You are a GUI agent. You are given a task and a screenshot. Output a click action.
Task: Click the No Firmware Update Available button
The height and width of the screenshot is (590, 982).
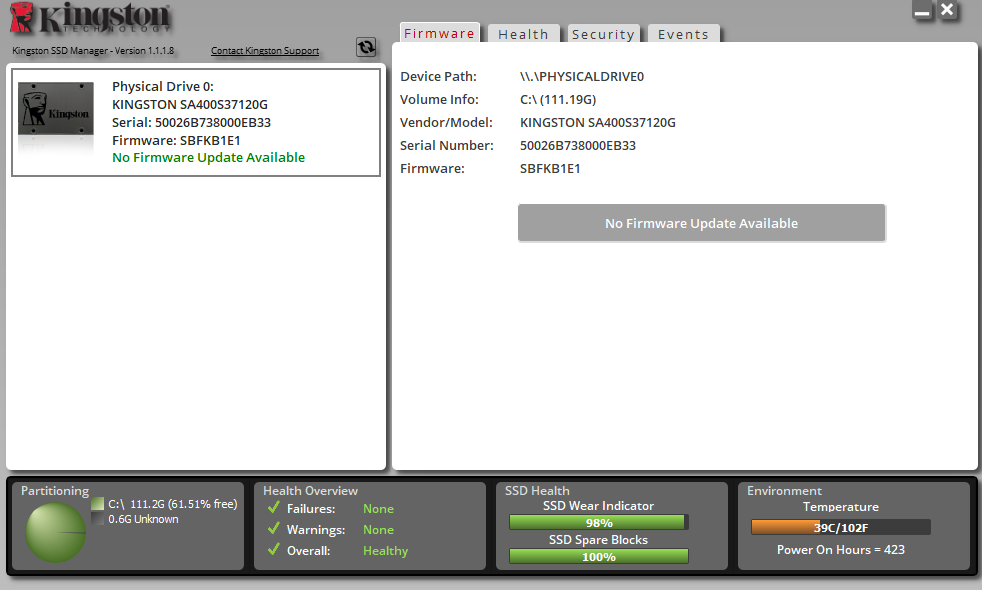(701, 223)
